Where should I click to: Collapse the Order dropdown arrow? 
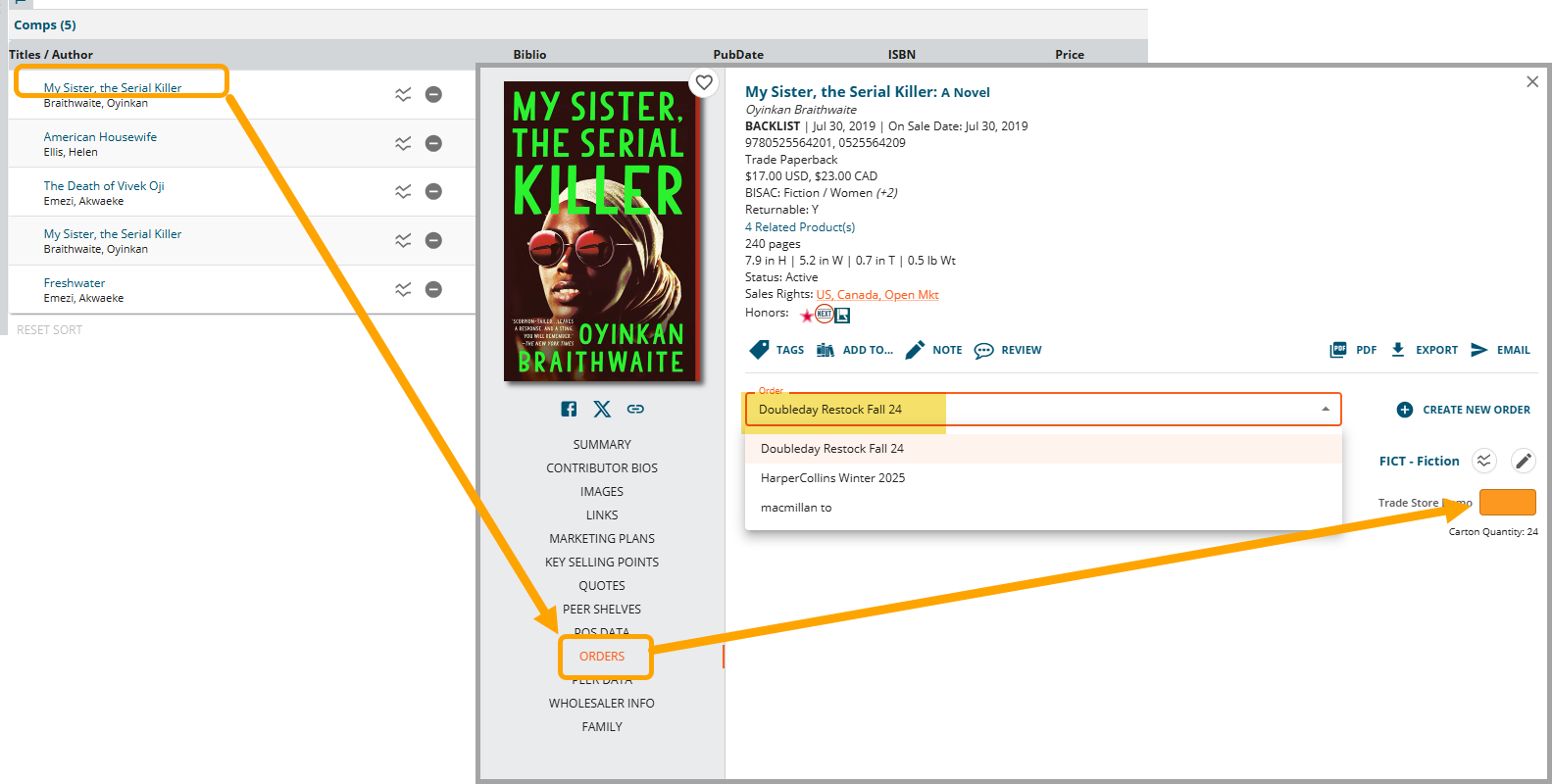coord(1326,410)
